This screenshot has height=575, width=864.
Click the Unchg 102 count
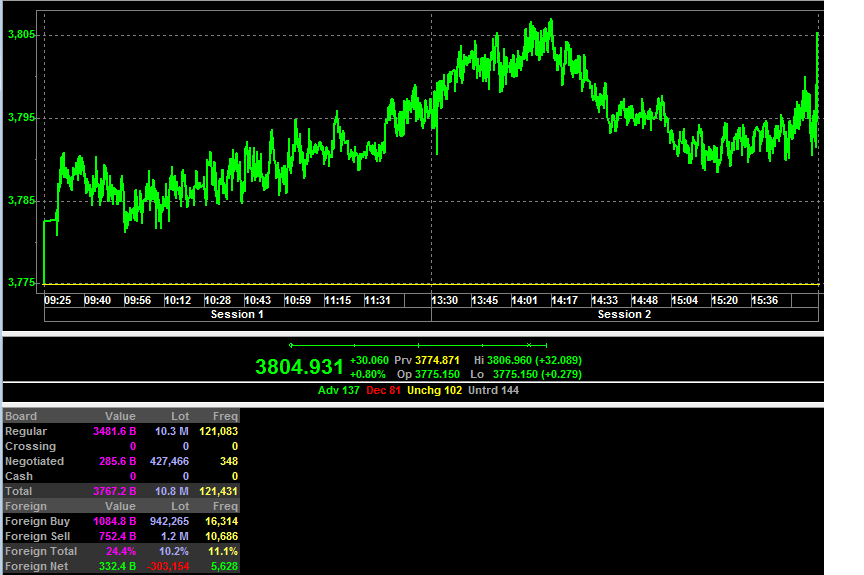click(435, 390)
